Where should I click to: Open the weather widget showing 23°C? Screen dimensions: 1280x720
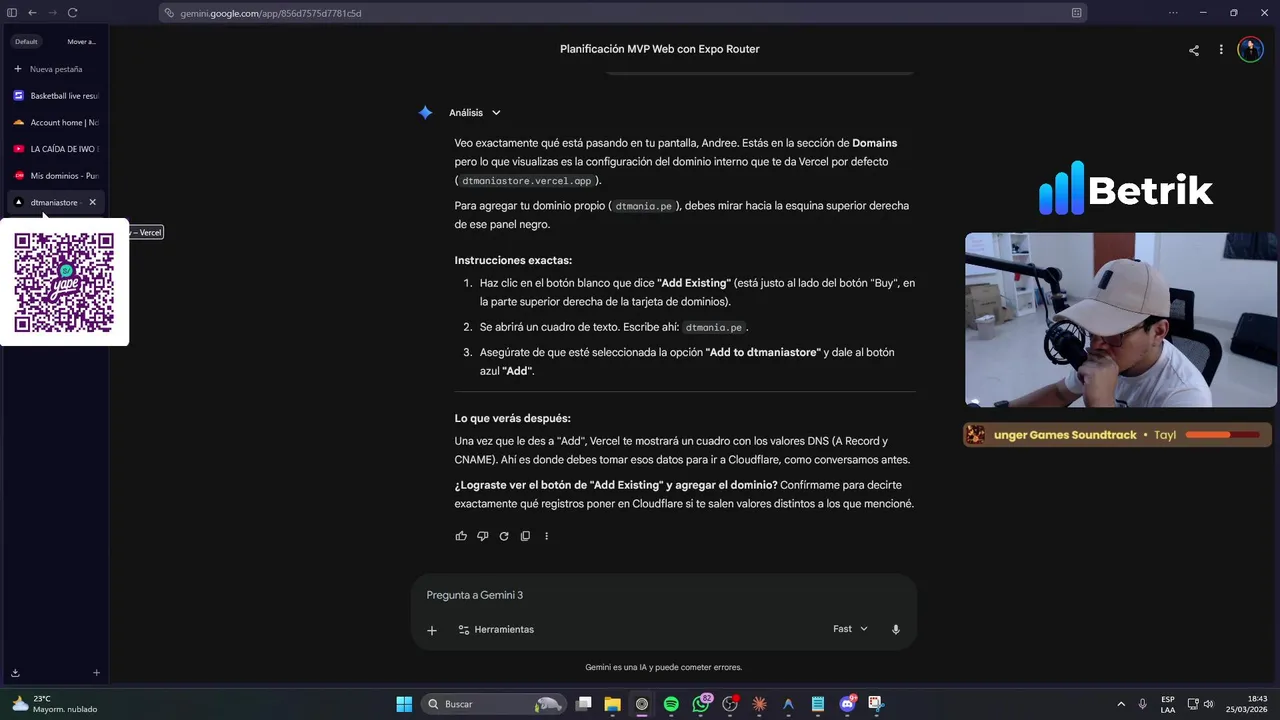54,704
